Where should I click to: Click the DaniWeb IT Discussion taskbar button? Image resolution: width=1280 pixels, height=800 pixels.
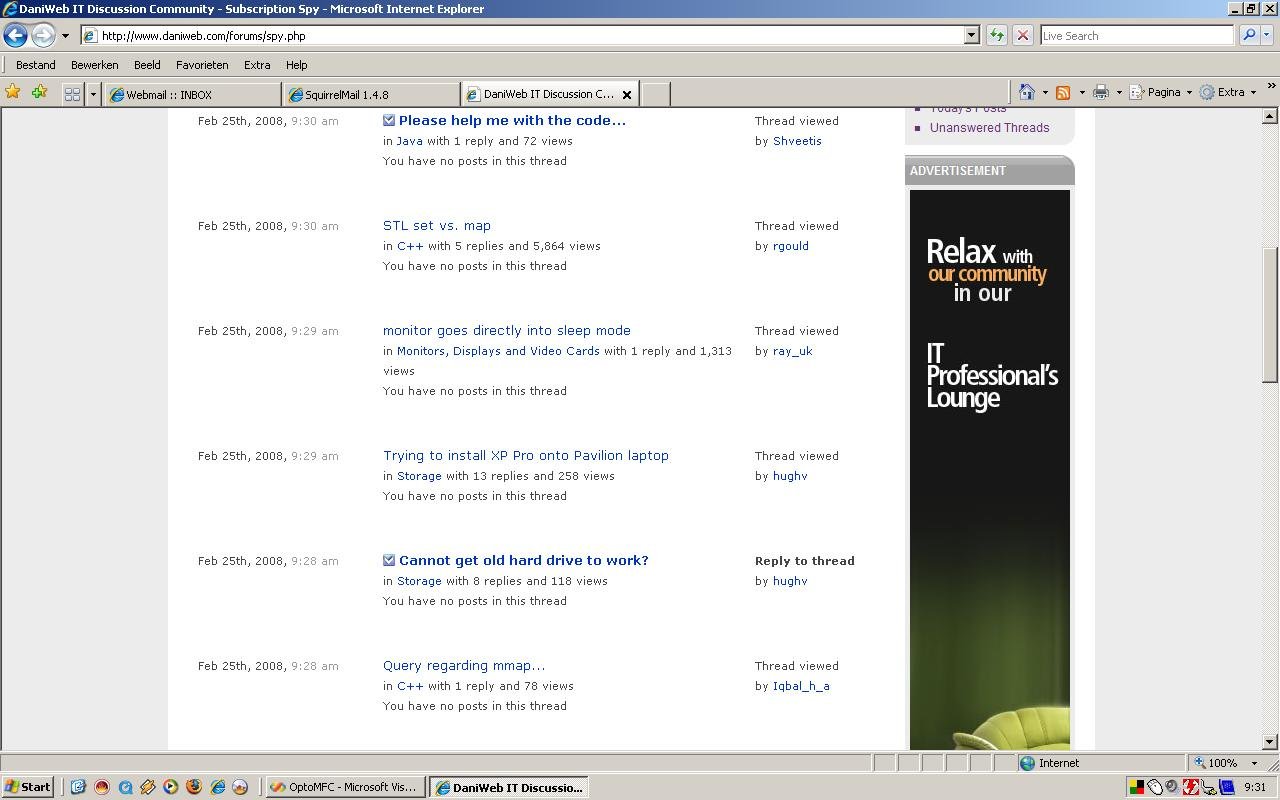click(x=509, y=787)
